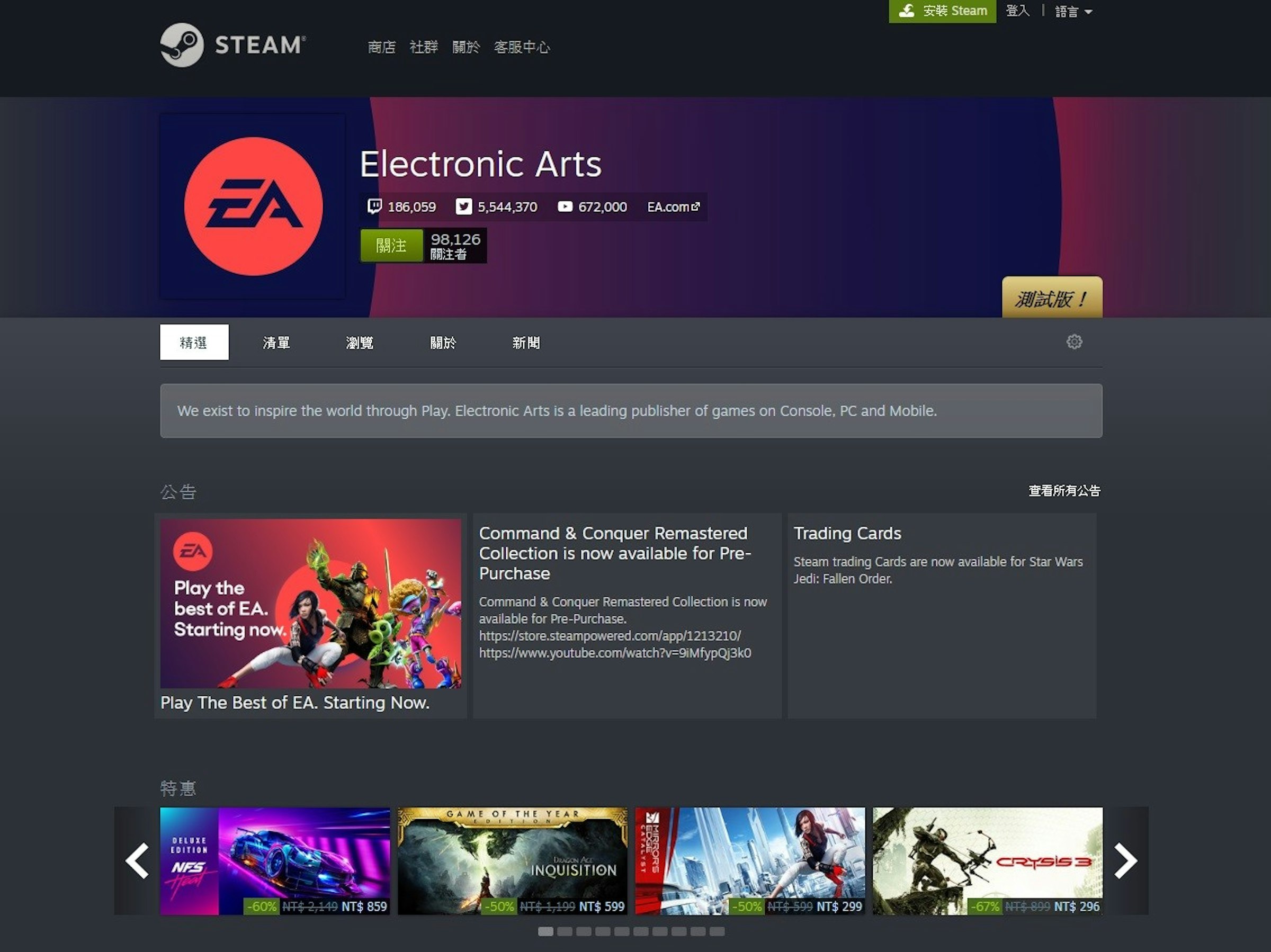
Task: Click the -67% discount badge
Action: pos(985,906)
